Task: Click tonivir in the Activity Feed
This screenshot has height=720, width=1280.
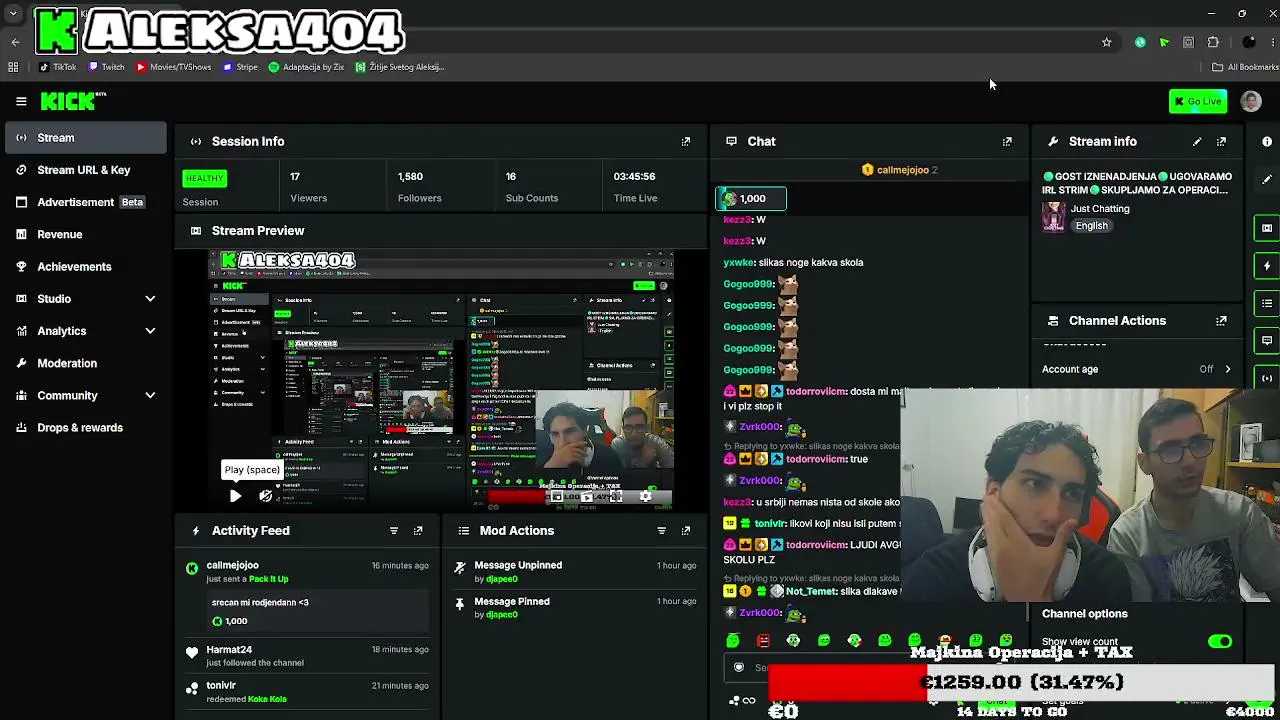Action: click(x=221, y=686)
